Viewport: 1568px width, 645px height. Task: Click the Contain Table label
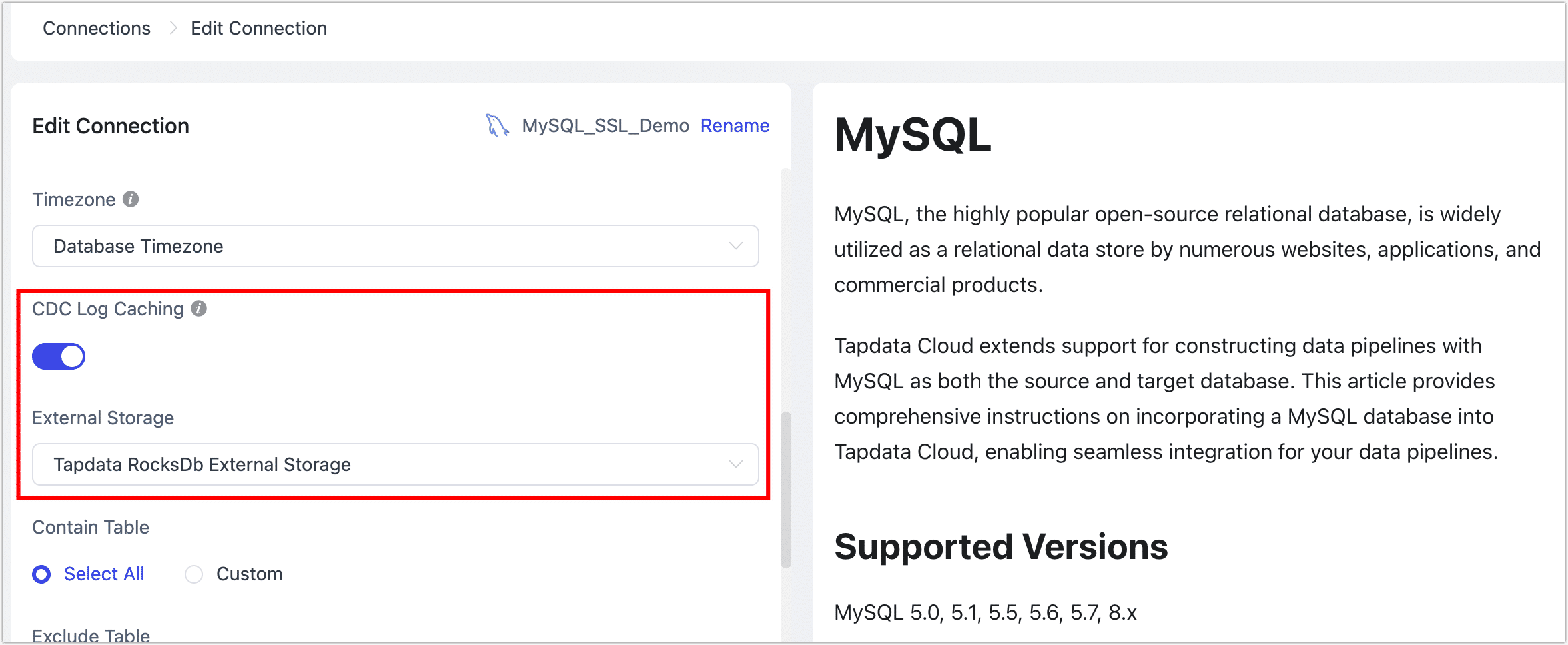coord(91,527)
